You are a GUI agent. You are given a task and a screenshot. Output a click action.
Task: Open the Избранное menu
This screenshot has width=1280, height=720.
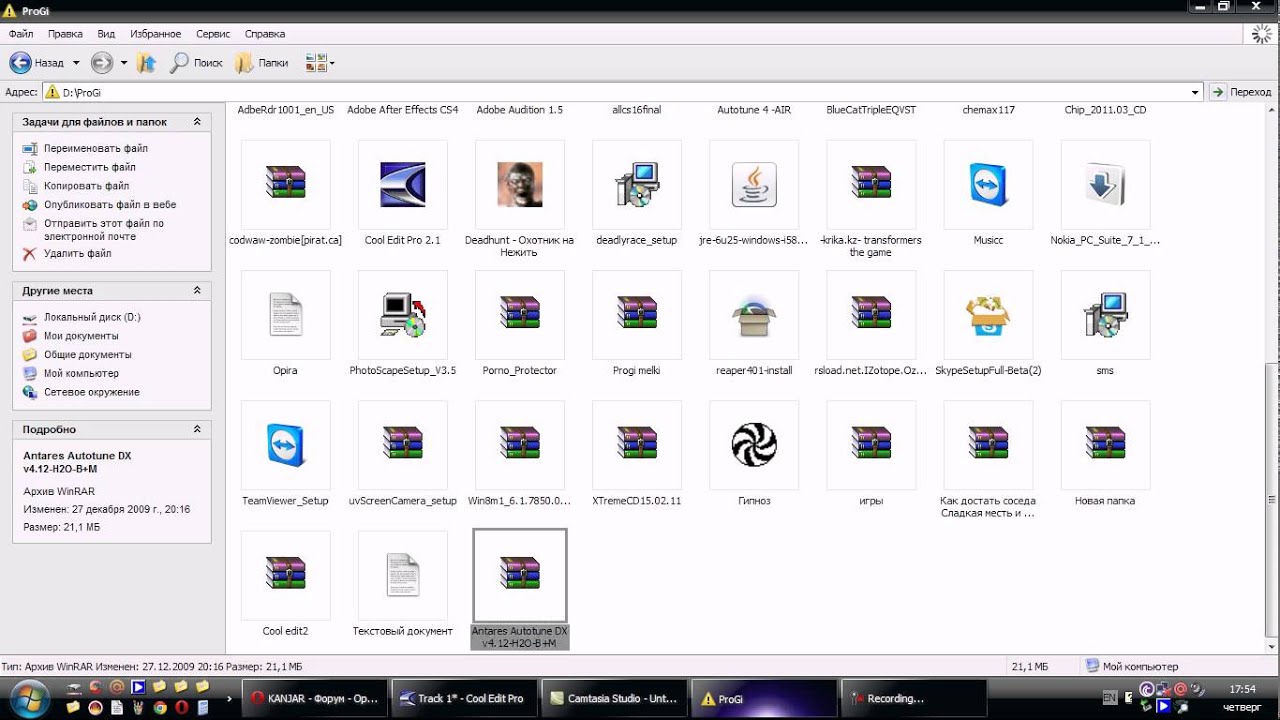pos(156,34)
